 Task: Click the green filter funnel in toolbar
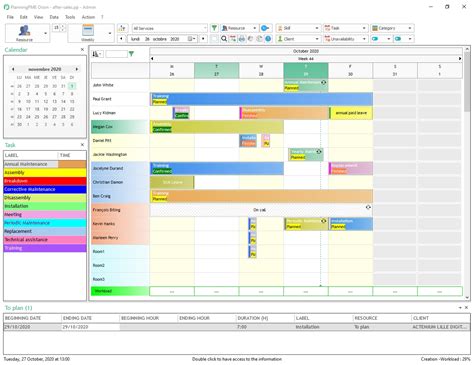(x=214, y=28)
